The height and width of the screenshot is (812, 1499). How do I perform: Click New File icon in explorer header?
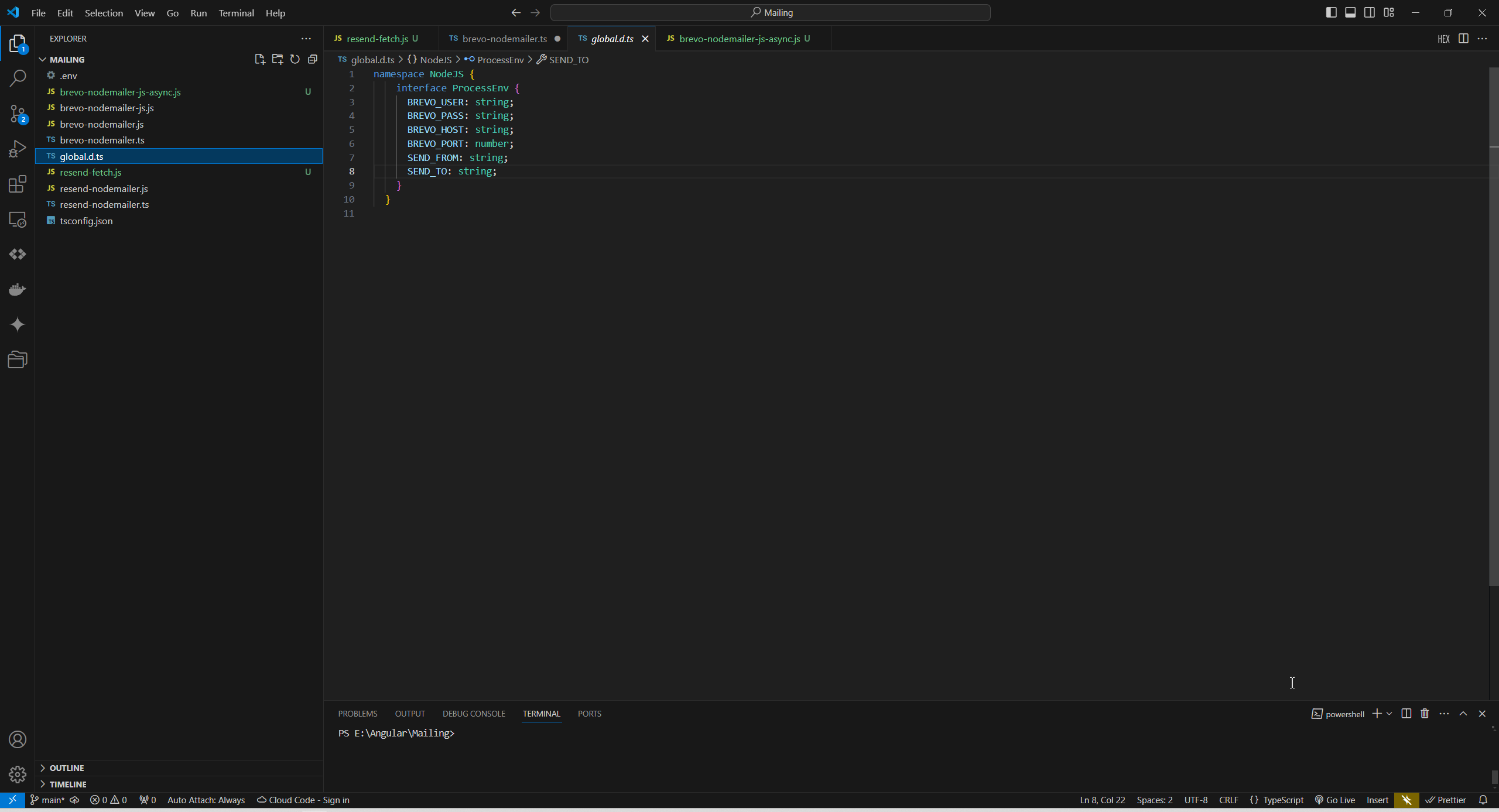click(259, 59)
